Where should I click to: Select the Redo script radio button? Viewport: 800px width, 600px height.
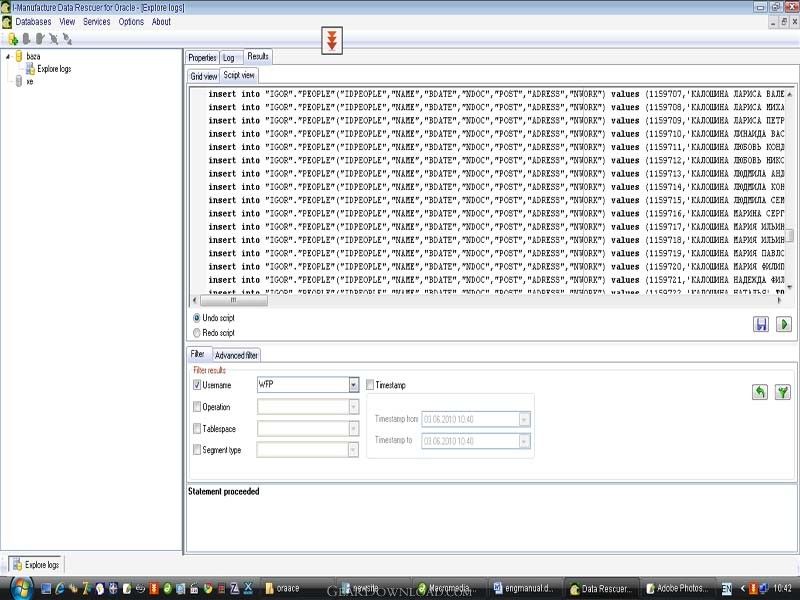196,333
